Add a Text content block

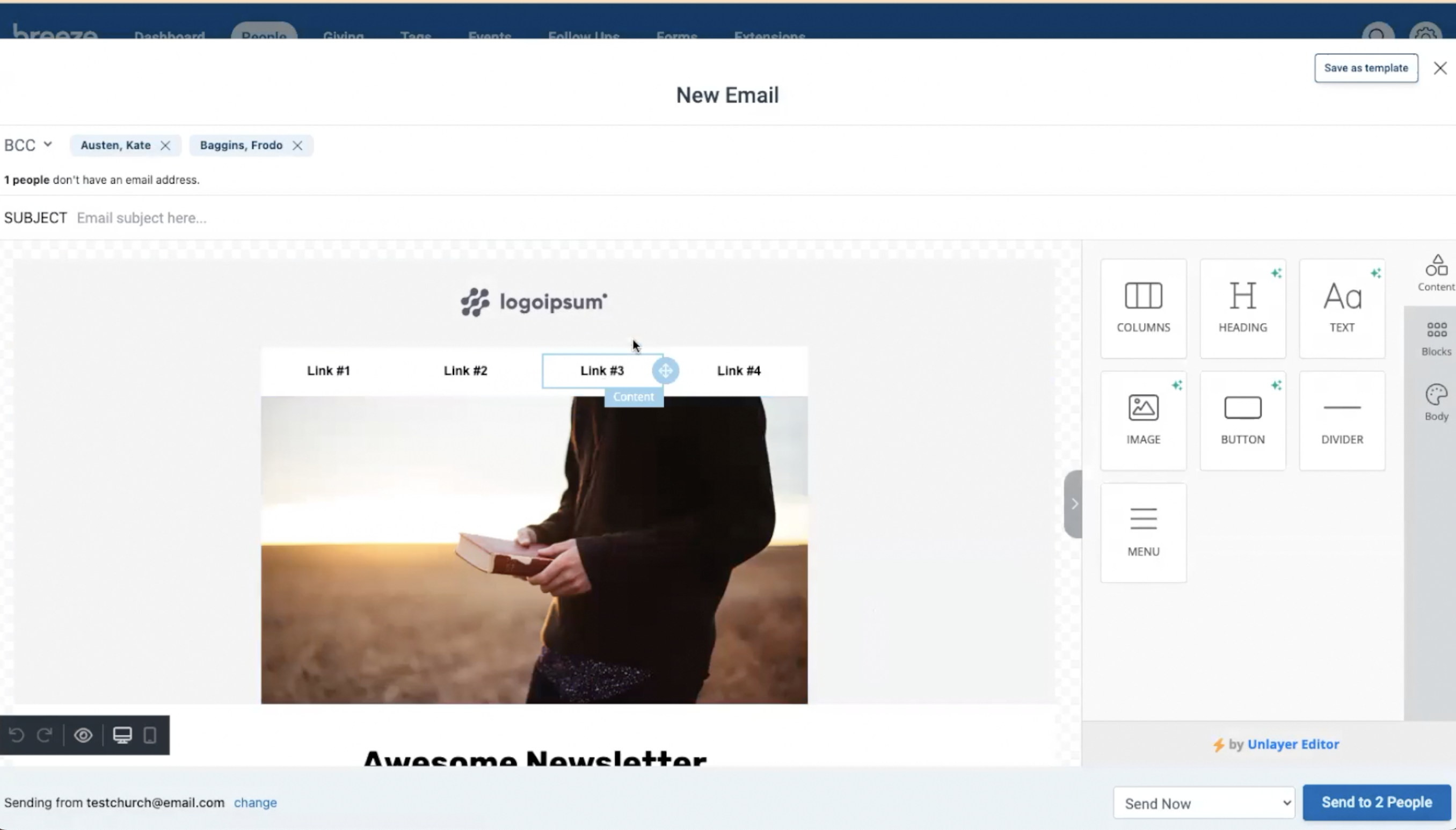coord(1342,308)
